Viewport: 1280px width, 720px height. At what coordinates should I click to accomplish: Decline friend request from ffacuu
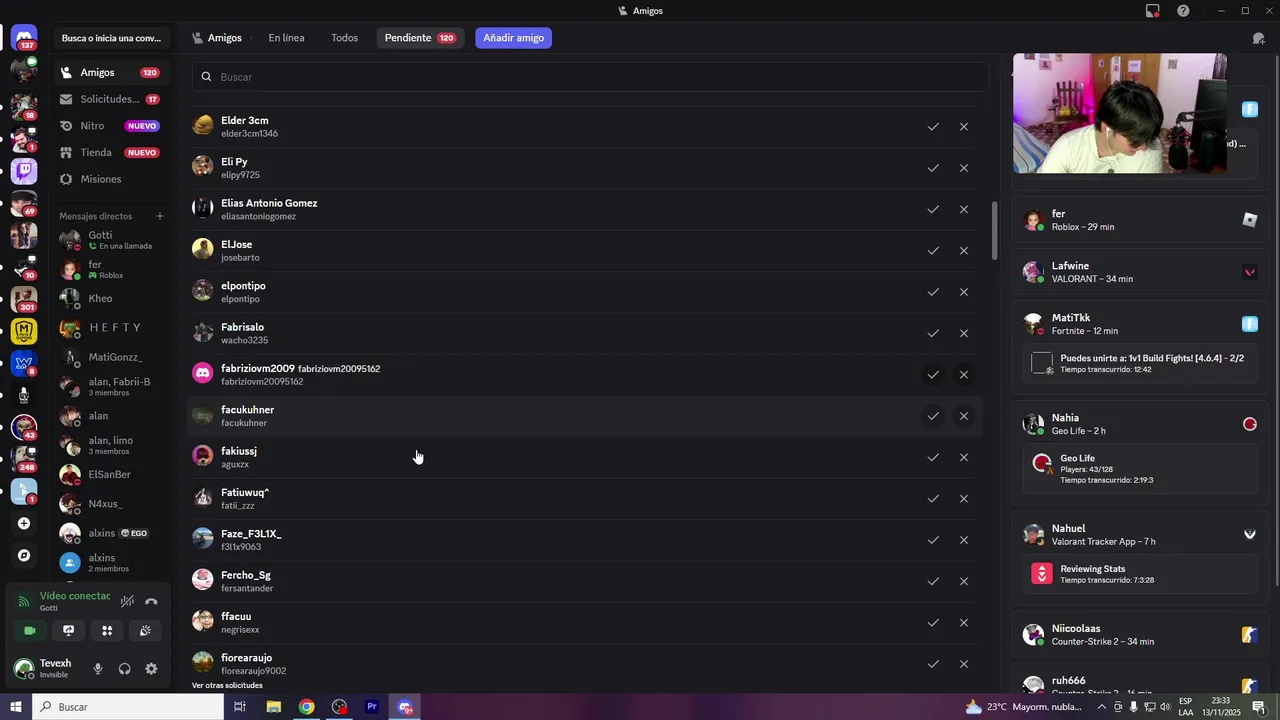point(964,623)
